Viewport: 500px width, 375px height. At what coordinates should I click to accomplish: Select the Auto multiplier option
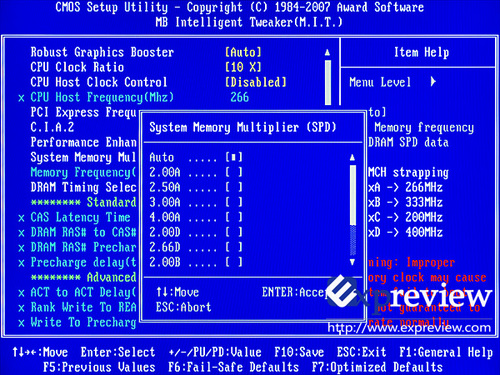196,157
